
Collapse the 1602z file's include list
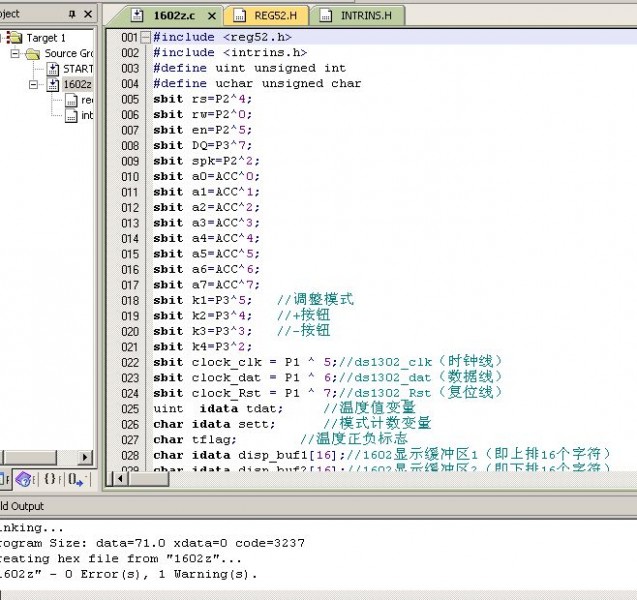(x=35, y=85)
